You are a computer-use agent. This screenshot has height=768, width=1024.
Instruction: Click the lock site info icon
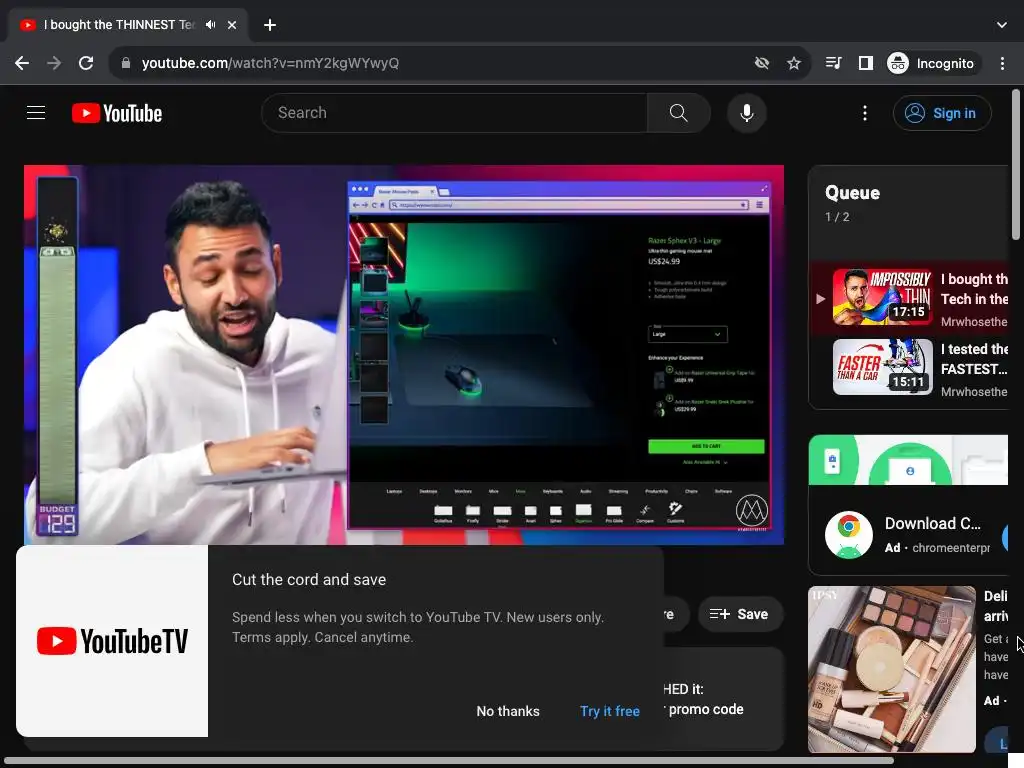pyautogui.click(x=126, y=63)
